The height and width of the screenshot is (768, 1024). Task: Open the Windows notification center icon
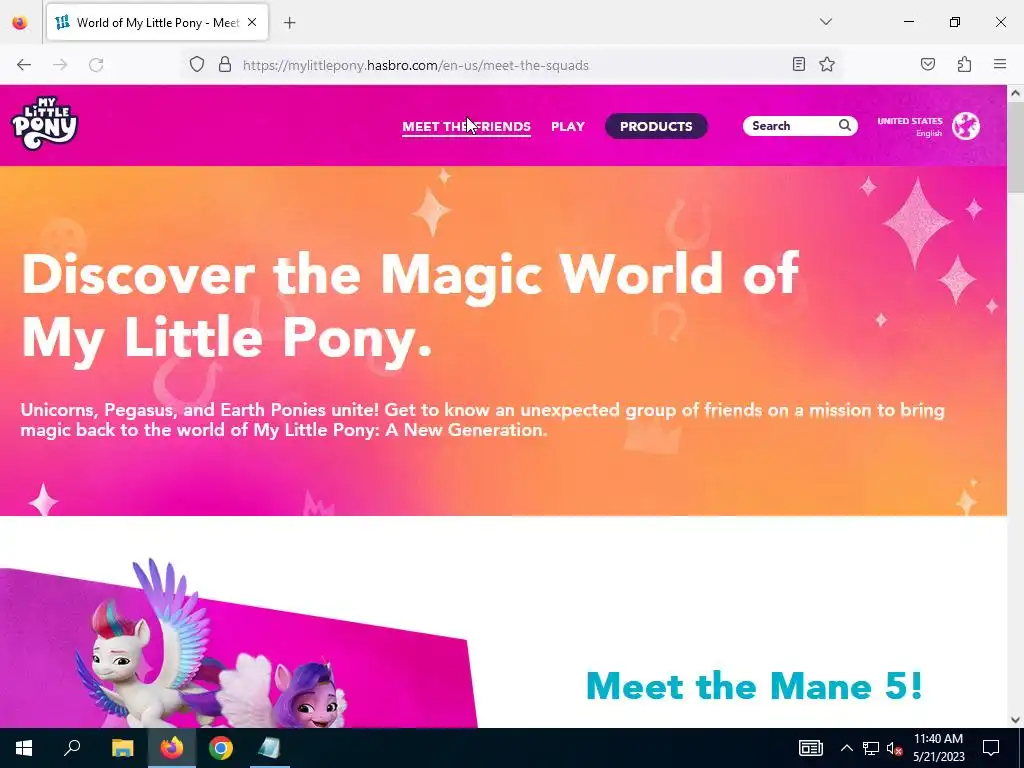click(991, 748)
